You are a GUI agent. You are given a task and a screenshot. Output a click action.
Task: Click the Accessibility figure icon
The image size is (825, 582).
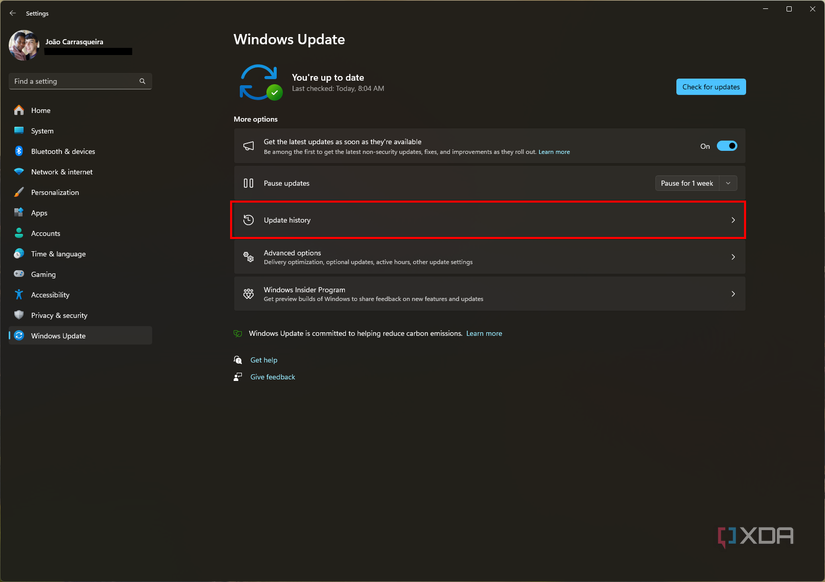19,295
